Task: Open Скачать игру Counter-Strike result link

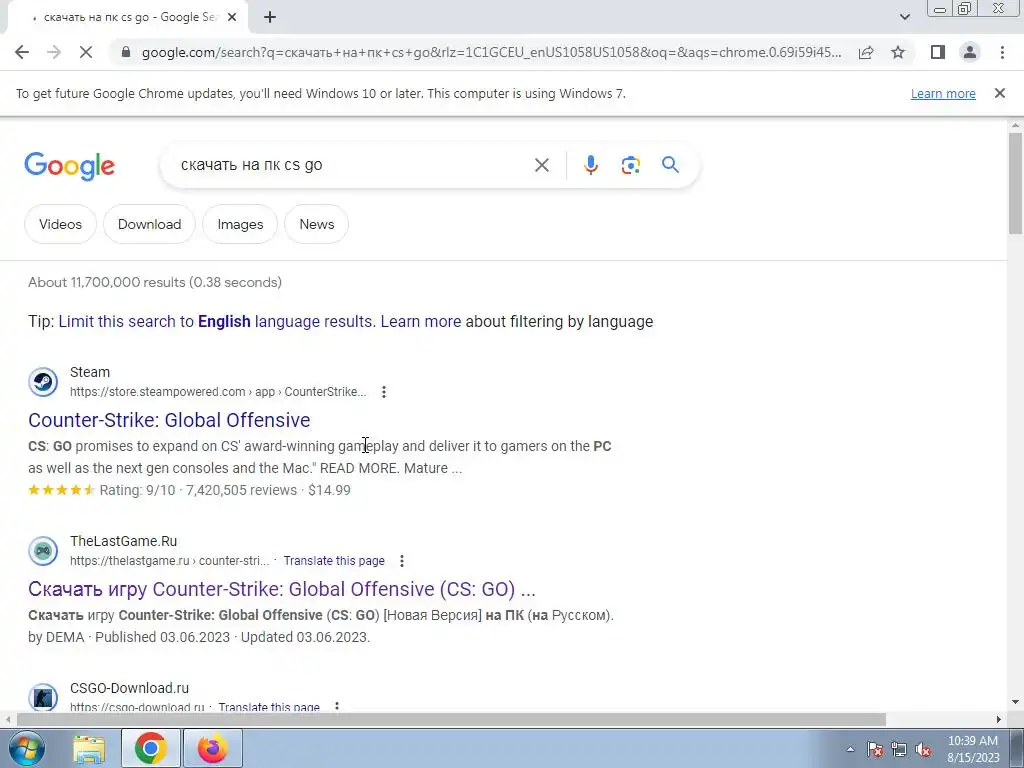Action: (281, 589)
